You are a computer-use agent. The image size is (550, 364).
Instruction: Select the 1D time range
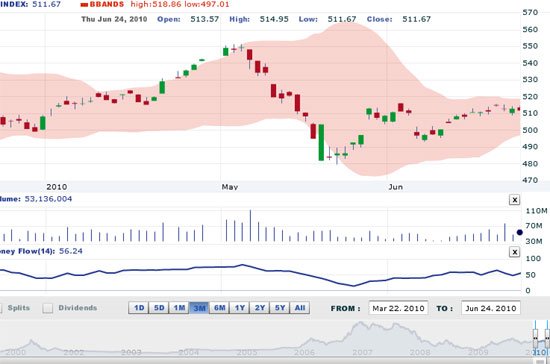coord(139,308)
